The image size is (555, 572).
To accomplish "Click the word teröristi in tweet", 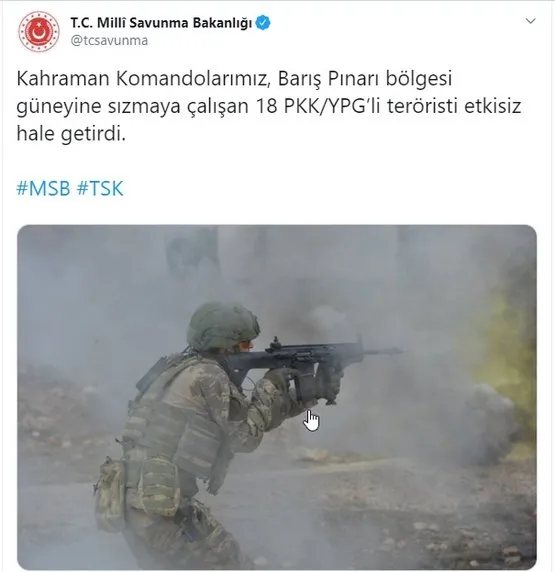I will (x=421, y=107).
